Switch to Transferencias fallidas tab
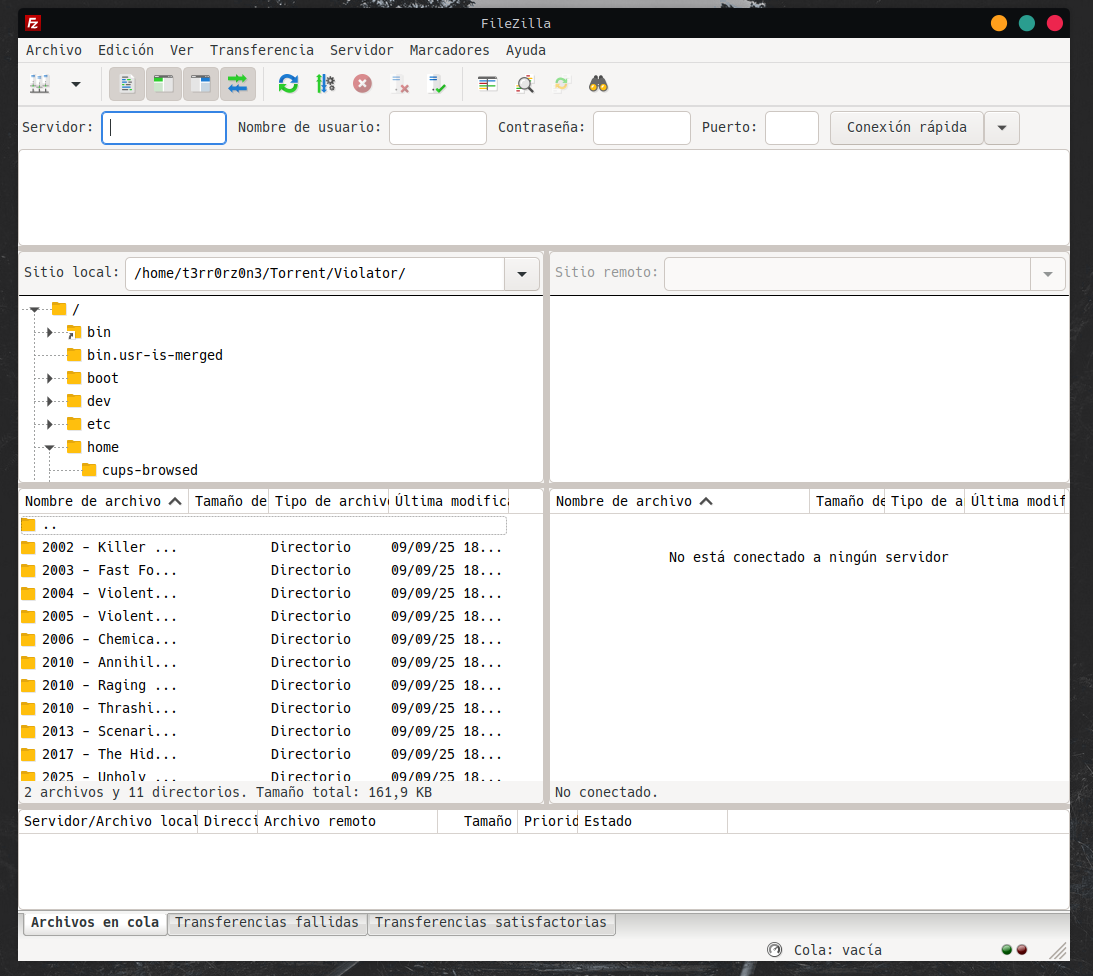The height and width of the screenshot is (976, 1093). pos(267,923)
